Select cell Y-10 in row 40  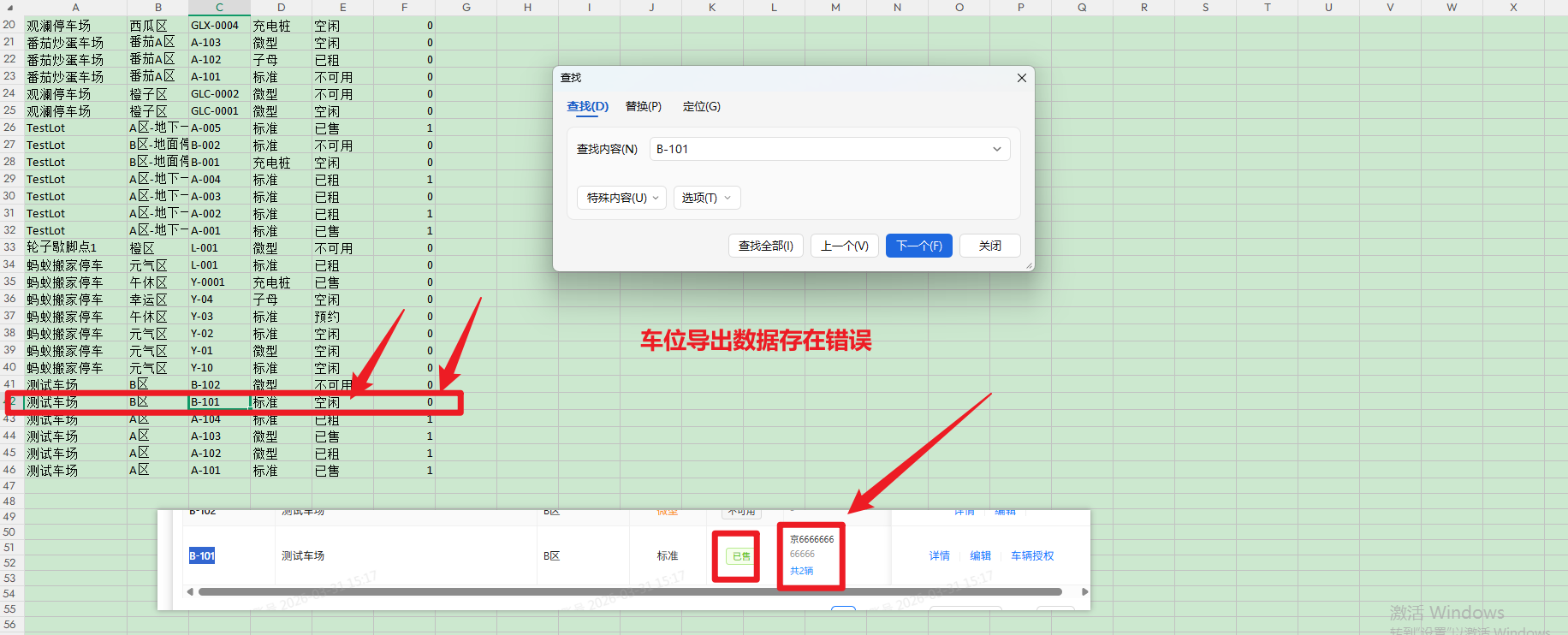pyautogui.click(x=219, y=368)
